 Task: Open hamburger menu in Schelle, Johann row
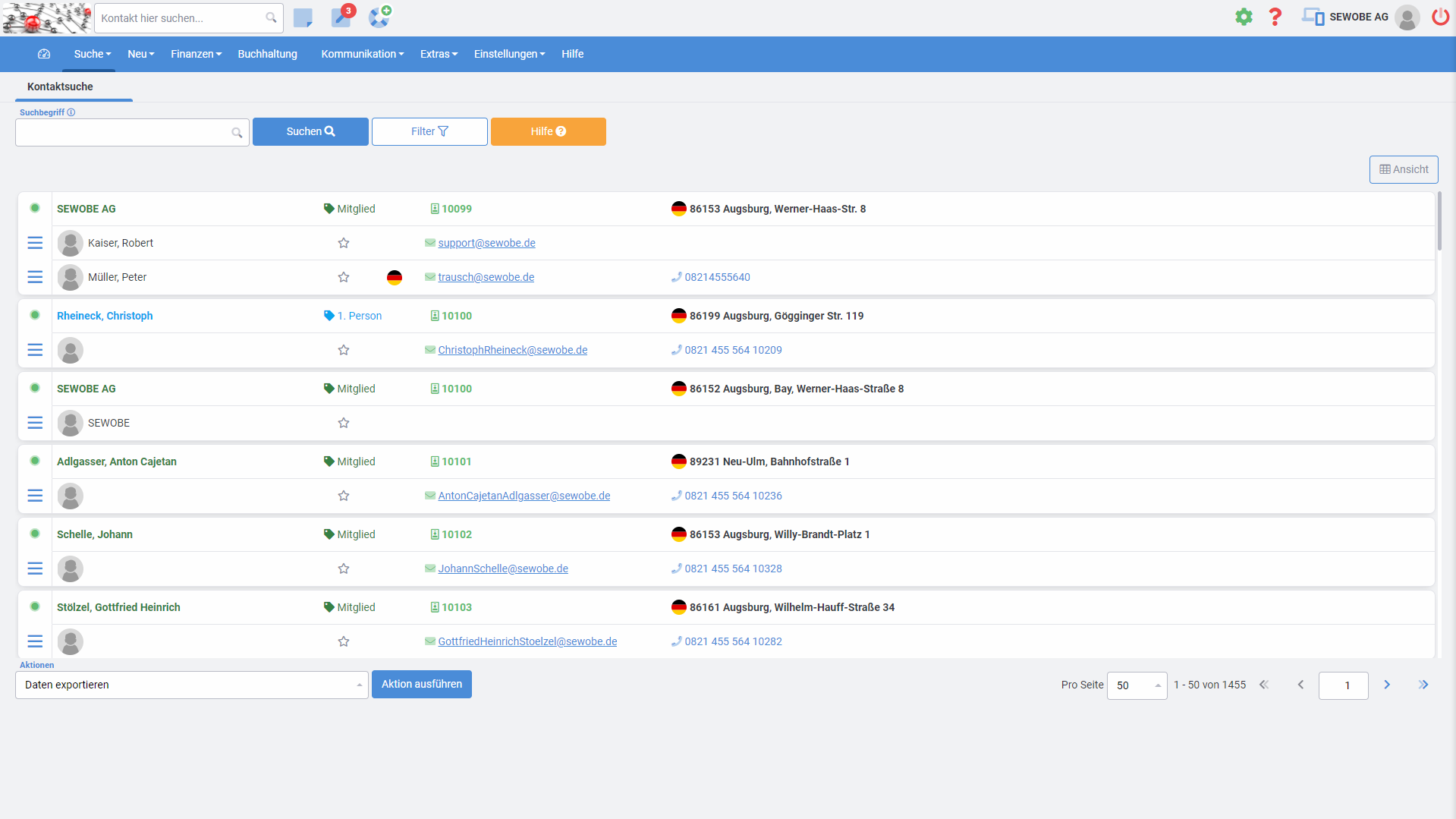35,569
